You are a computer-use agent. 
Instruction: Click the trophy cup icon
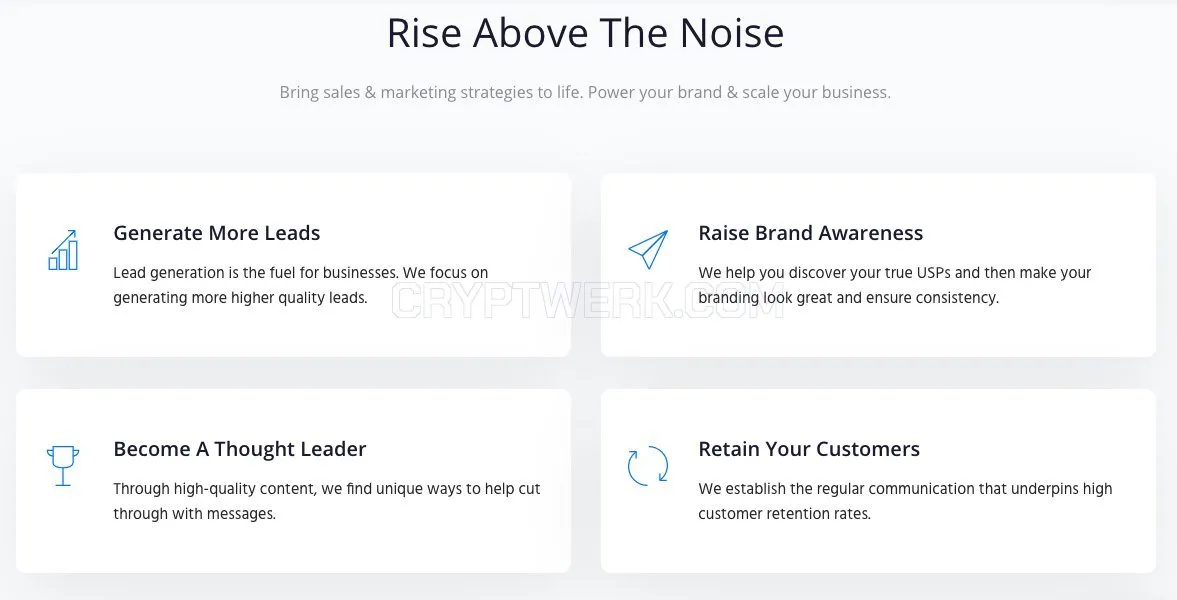pos(63,466)
